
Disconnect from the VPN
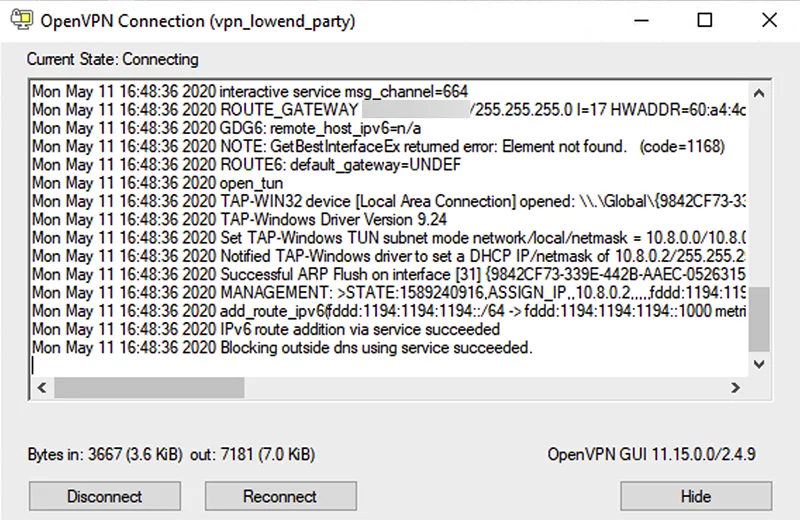click(x=105, y=496)
